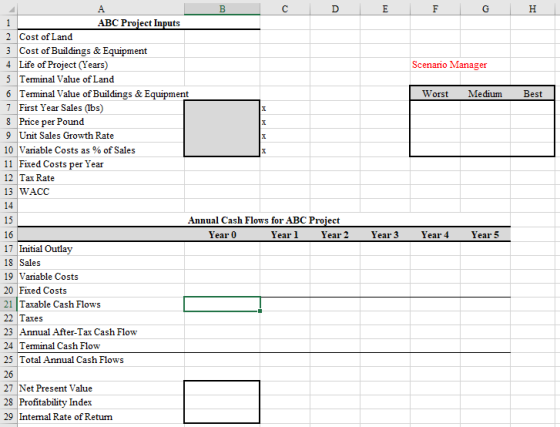
Task: Select row 26 header
Action: [9, 374]
